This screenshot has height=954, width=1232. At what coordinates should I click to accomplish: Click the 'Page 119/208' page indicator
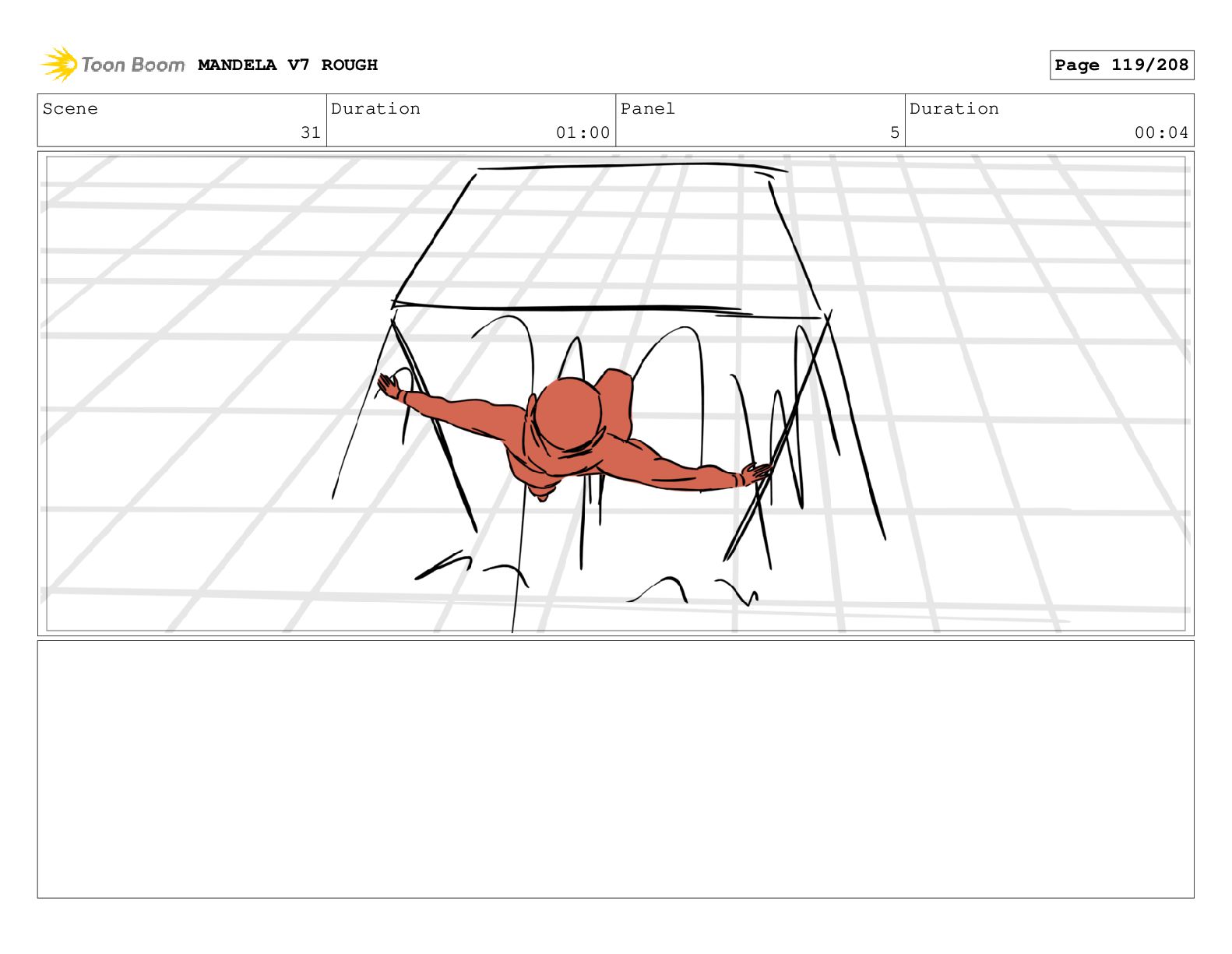[1121, 65]
